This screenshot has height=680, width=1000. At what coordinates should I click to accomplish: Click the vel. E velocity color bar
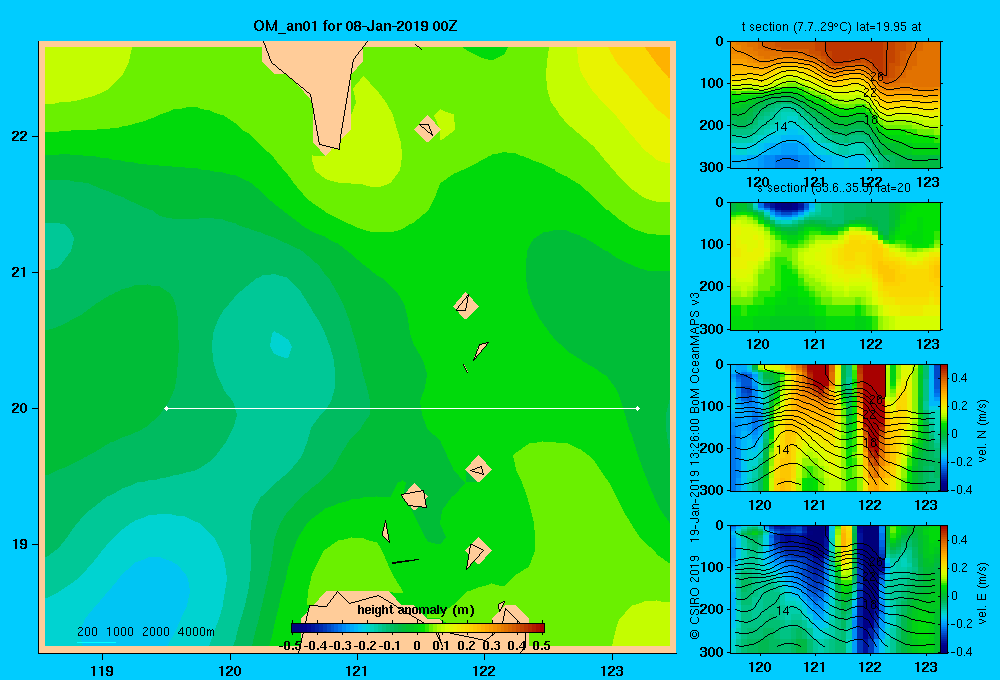point(944,589)
